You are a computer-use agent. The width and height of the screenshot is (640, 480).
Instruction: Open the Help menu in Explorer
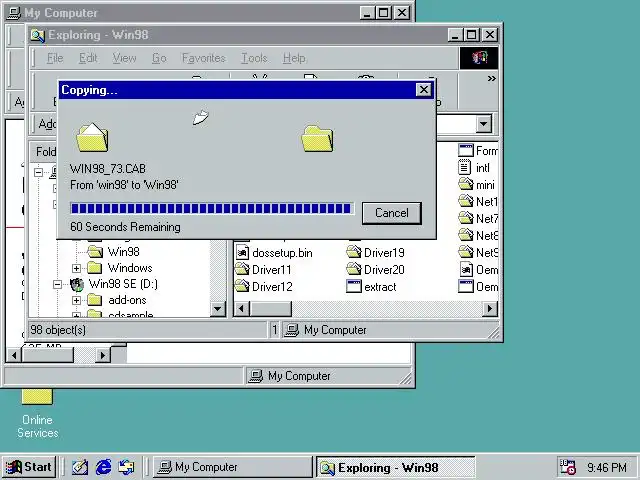click(x=294, y=58)
